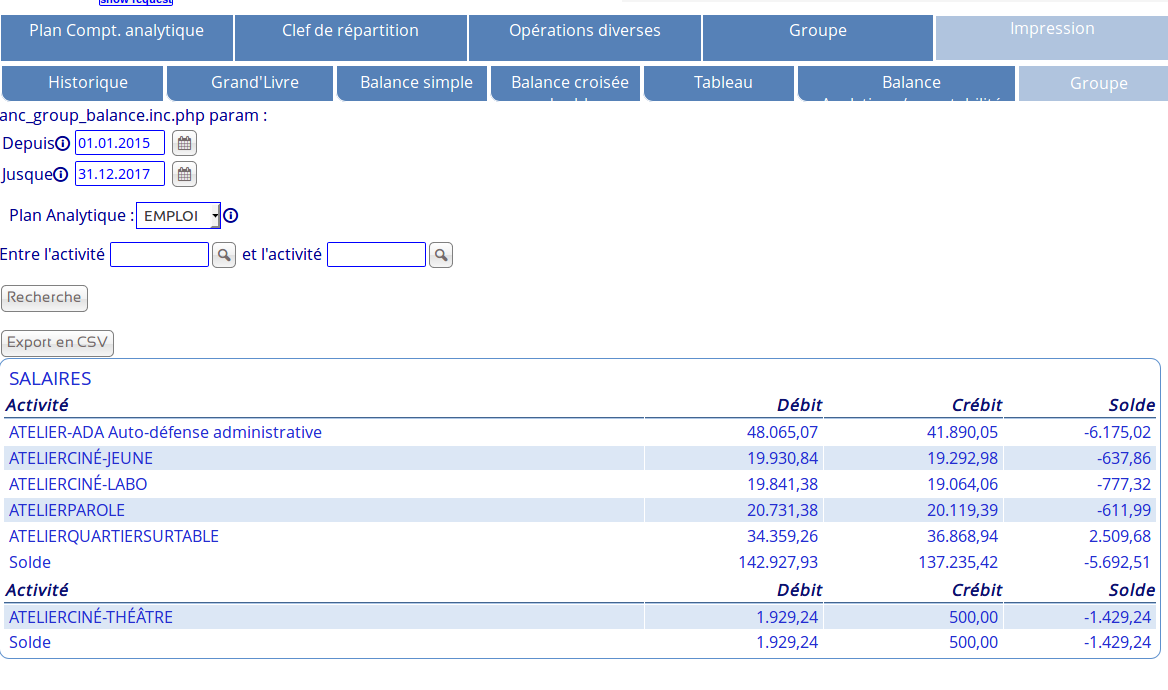
Task: Focus the Depuis date input field
Action: click(119, 143)
